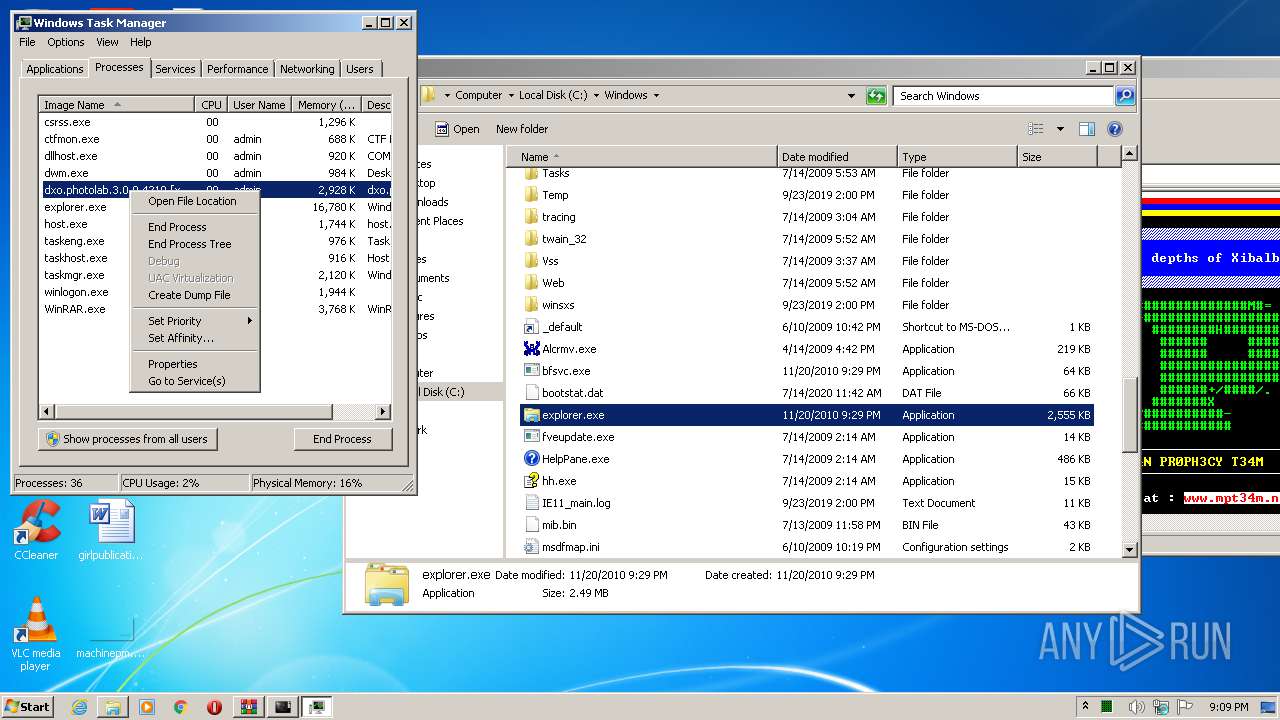Expand the Computer breadcrumb arrow
The height and width of the screenshot is (720, 1280).
(510, 96)
